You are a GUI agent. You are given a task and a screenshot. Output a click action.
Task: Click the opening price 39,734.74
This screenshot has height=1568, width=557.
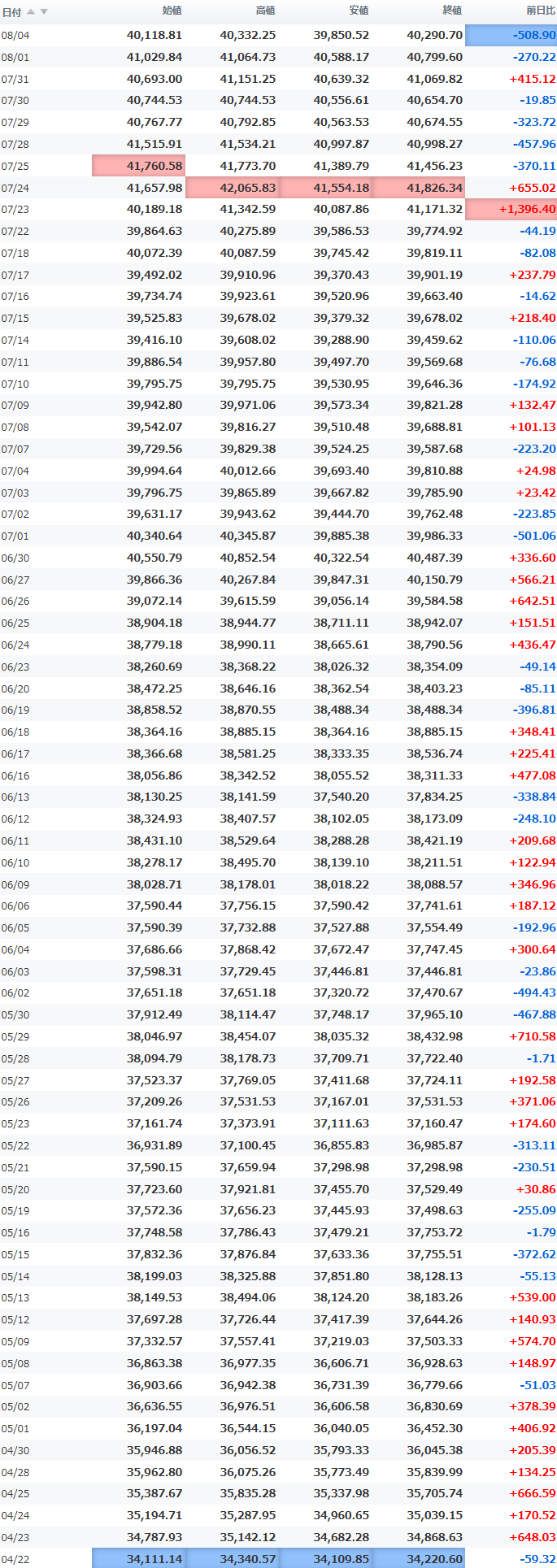tap(154, 296)
